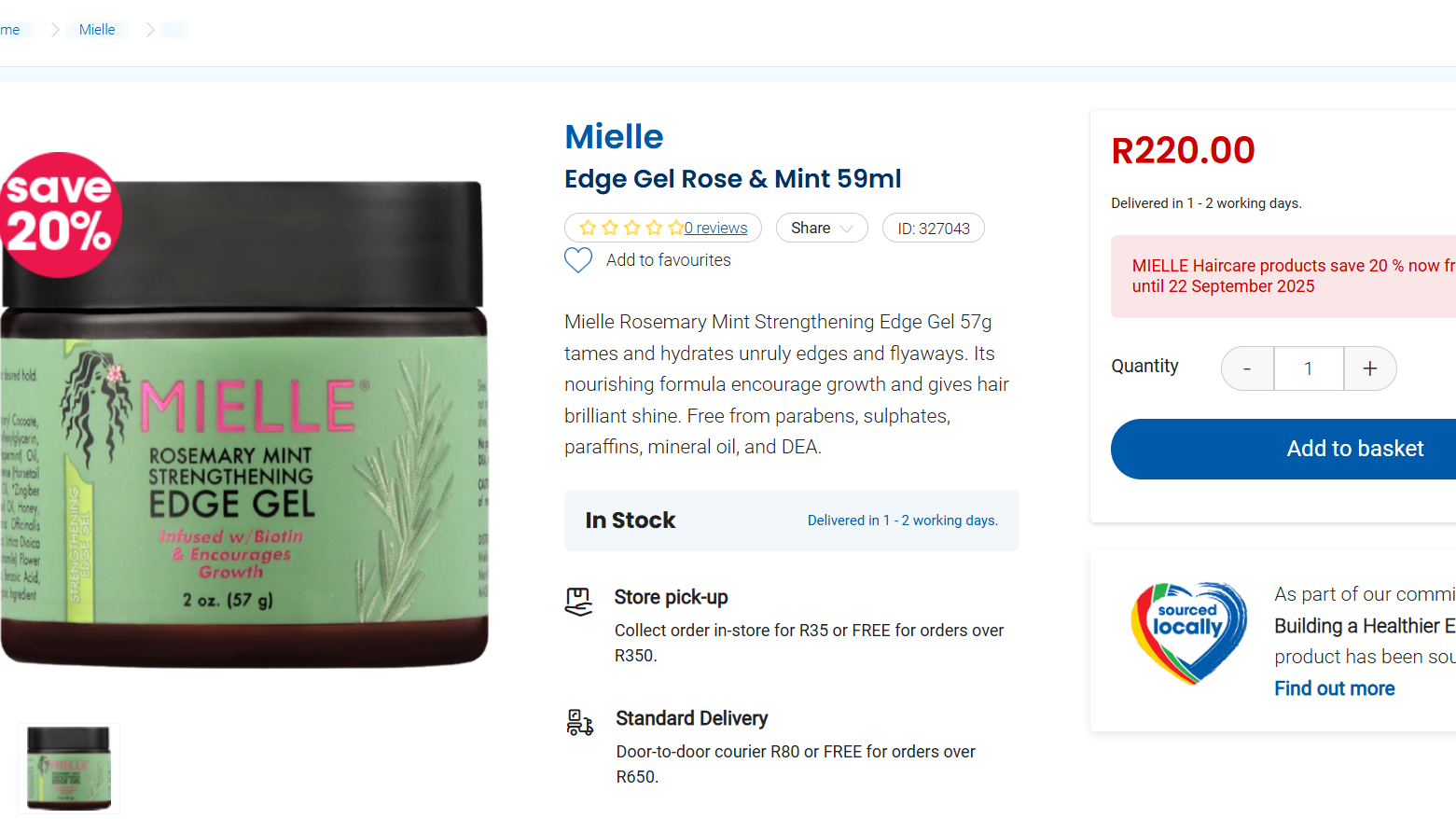Add the Mielle edge gel to basket
This screenshot has height=819, width=1456.
click(1354, 449)
